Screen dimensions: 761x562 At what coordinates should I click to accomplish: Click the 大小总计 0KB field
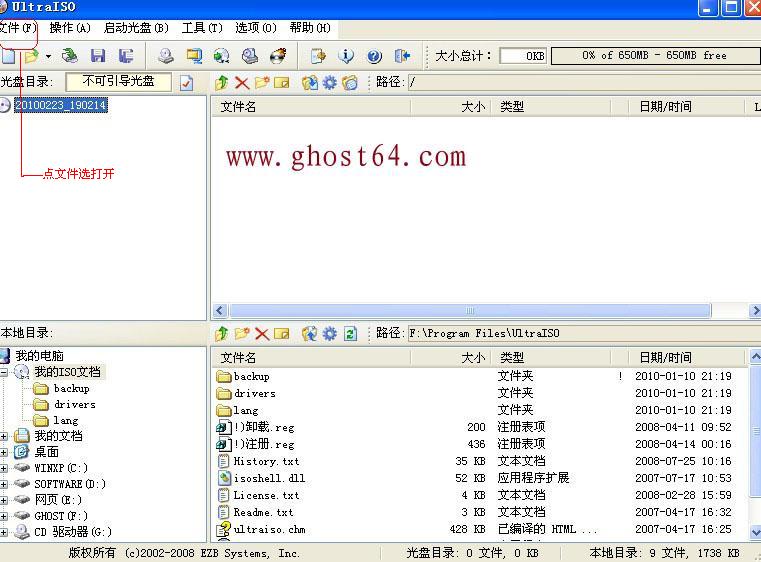tap(523, 56)
